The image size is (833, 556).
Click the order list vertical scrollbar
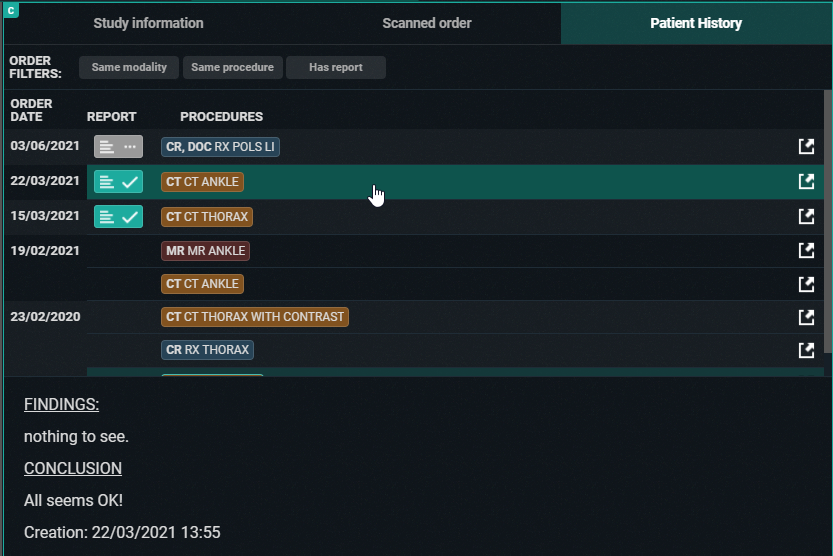(x=827, y=220)
